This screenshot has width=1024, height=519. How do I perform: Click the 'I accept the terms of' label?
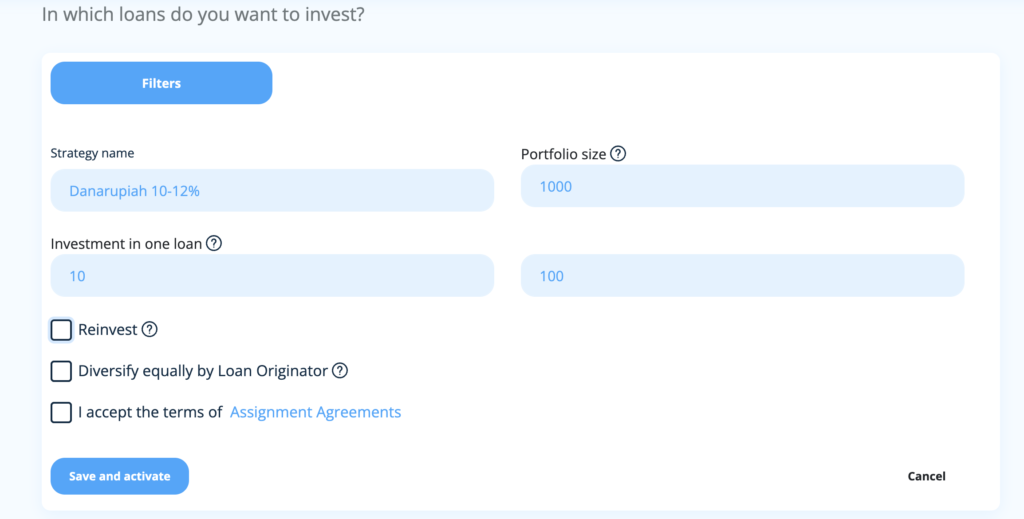[x=150, y=412]
